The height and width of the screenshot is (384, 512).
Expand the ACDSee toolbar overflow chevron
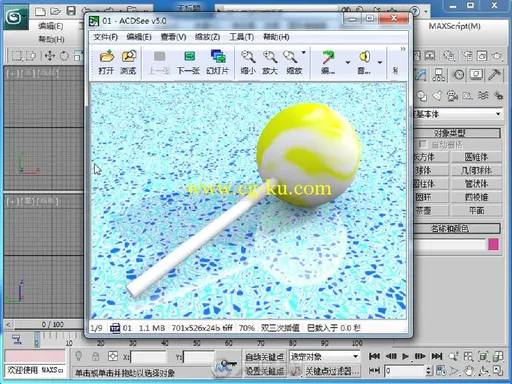click(x=403, y=49)
